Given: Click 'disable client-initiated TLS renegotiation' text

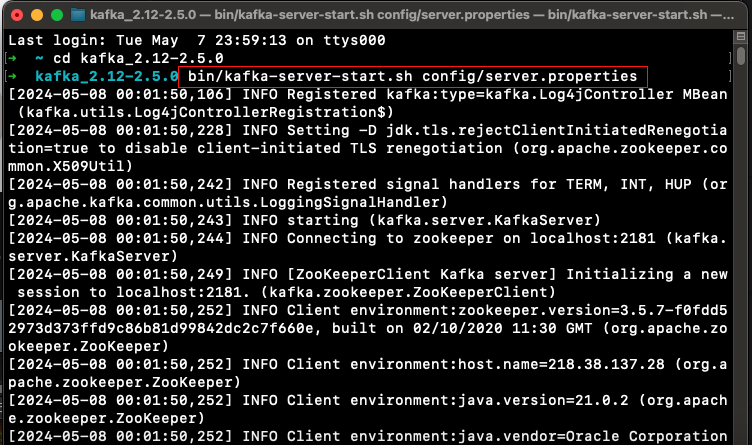Looking at the screenshot, I should point(314,148).
